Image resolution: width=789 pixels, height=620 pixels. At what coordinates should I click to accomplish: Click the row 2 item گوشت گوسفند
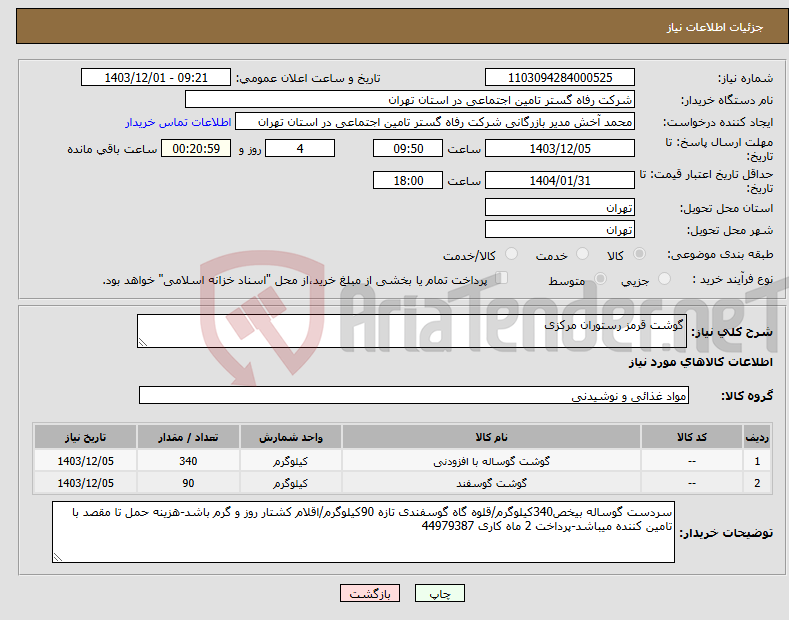491,483
